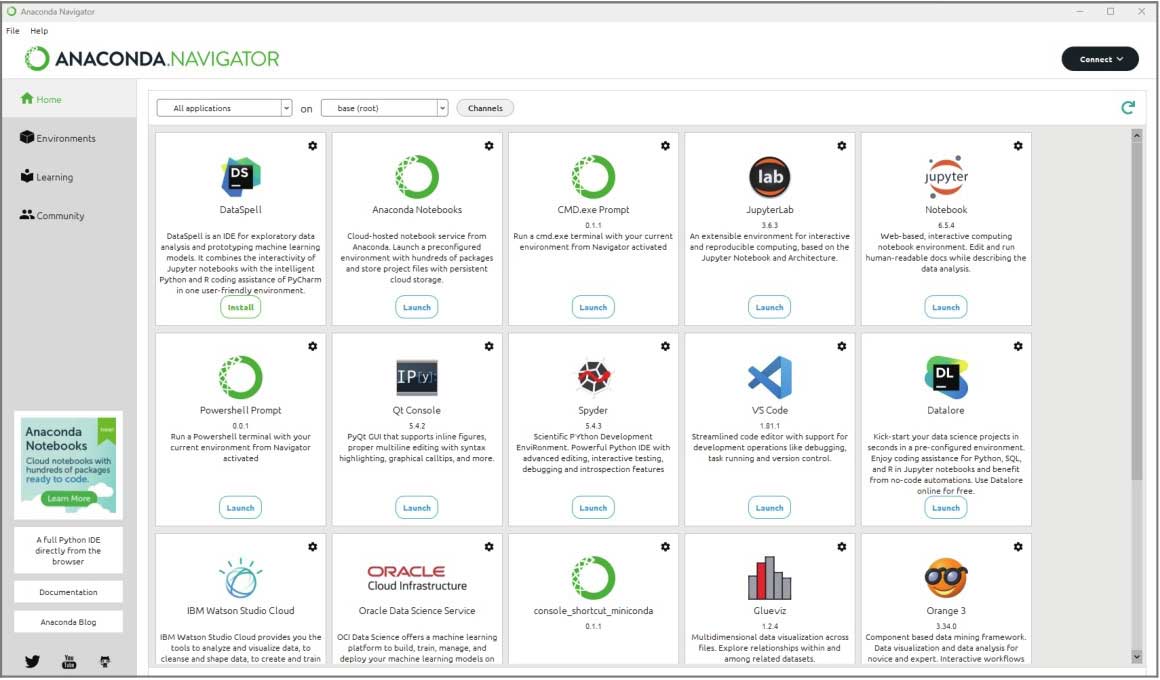Screen dimensions: 1160x680
Task: Click the scrollbar up arrow
Action: point(1136,135)
